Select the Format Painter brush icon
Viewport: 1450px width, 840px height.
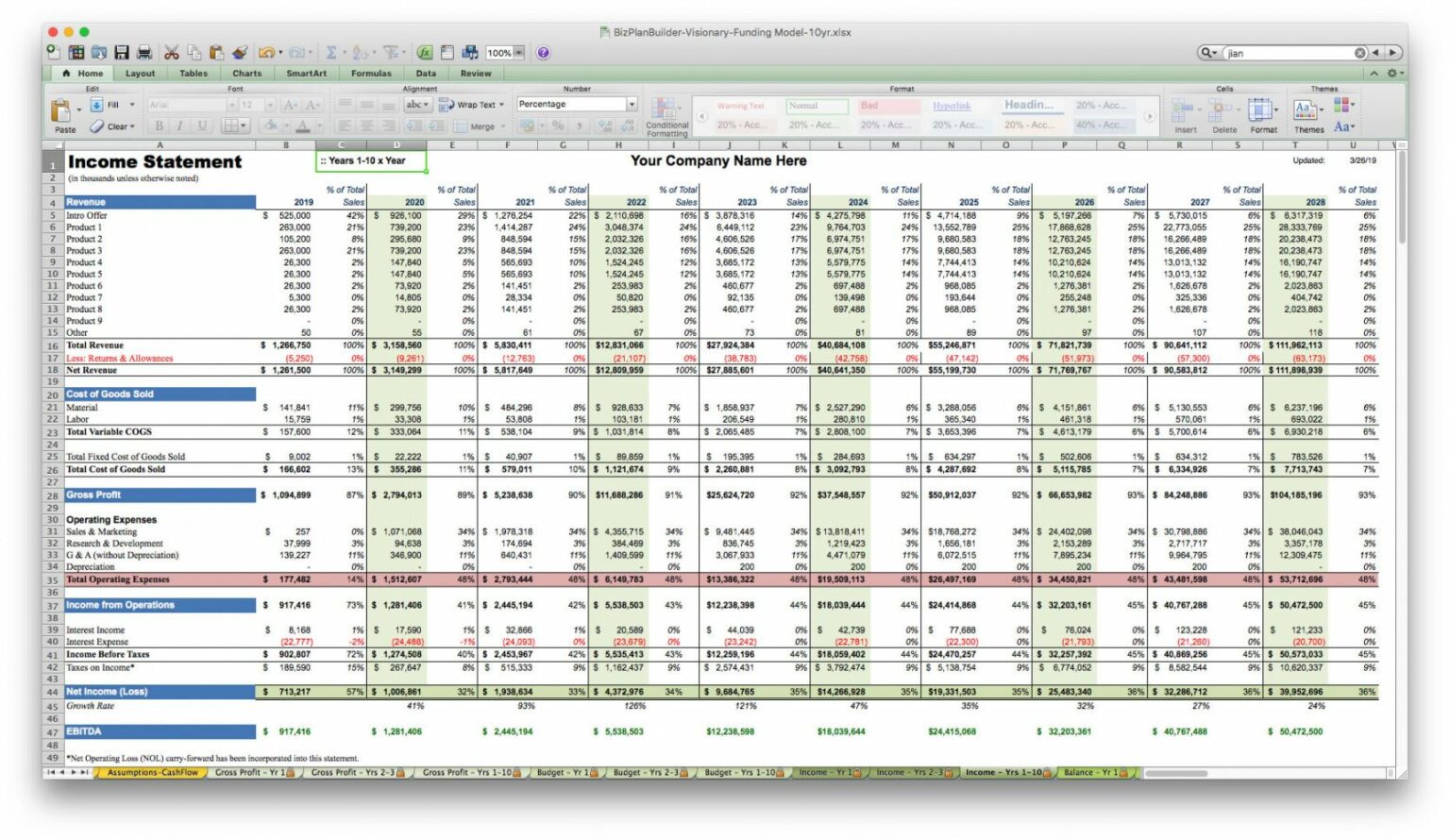pyautogui.click(x=240, y=53)
